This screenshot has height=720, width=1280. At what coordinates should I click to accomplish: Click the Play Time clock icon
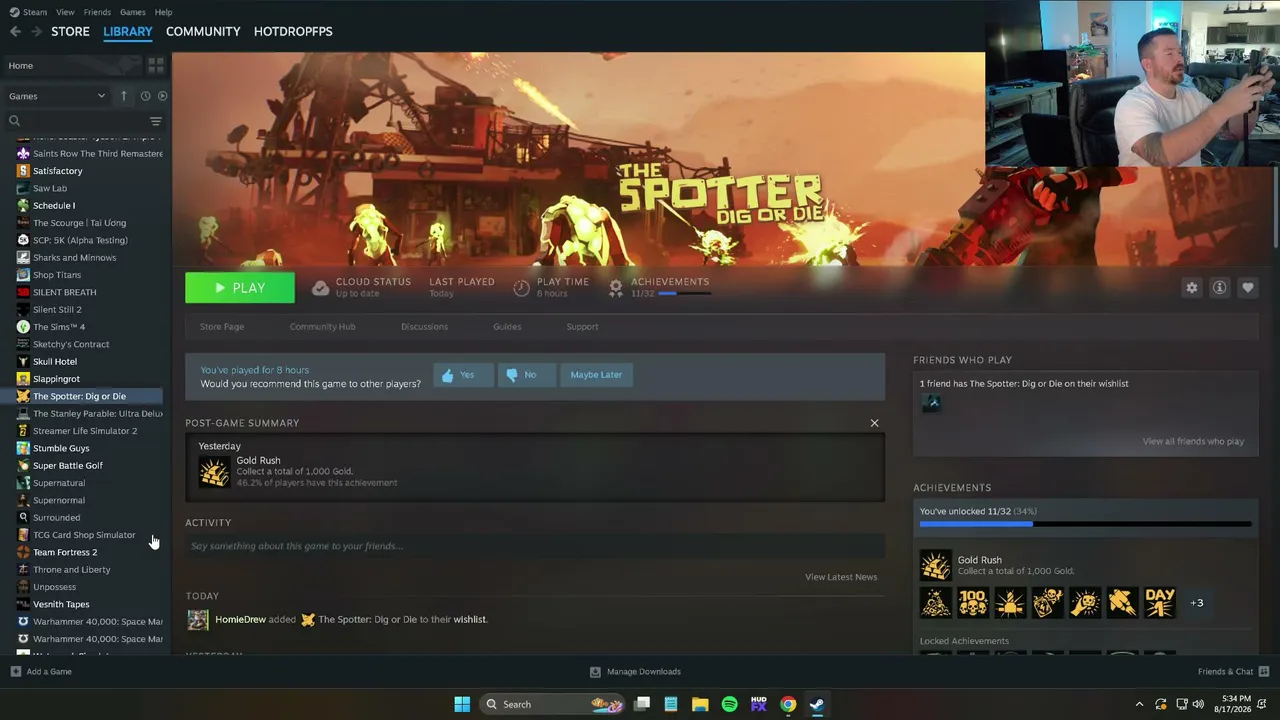(521, 288)
